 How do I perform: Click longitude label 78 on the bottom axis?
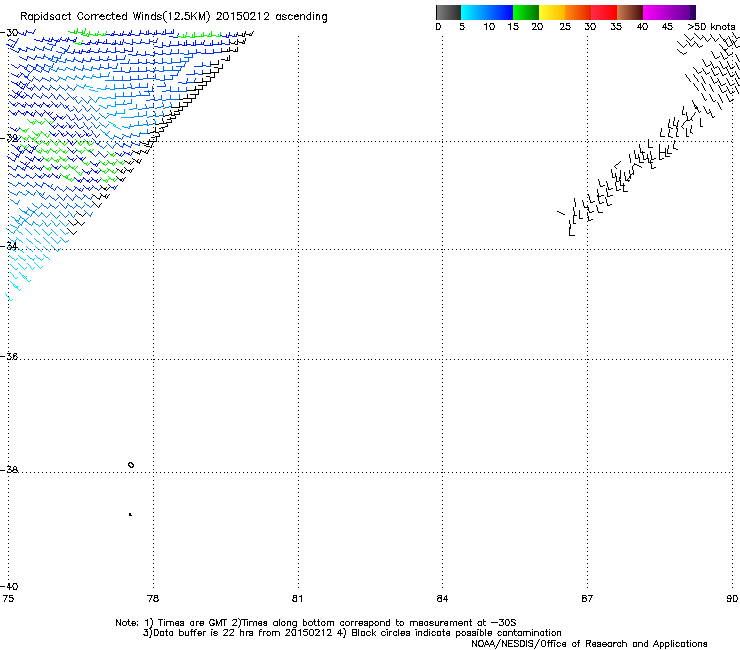(x=153, y=599)
